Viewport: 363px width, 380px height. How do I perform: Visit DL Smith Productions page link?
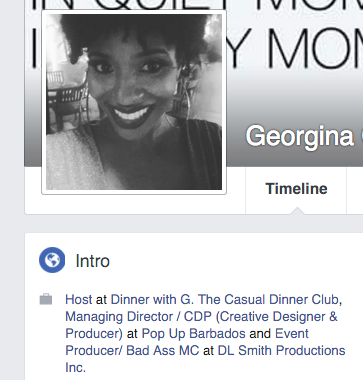281,350
